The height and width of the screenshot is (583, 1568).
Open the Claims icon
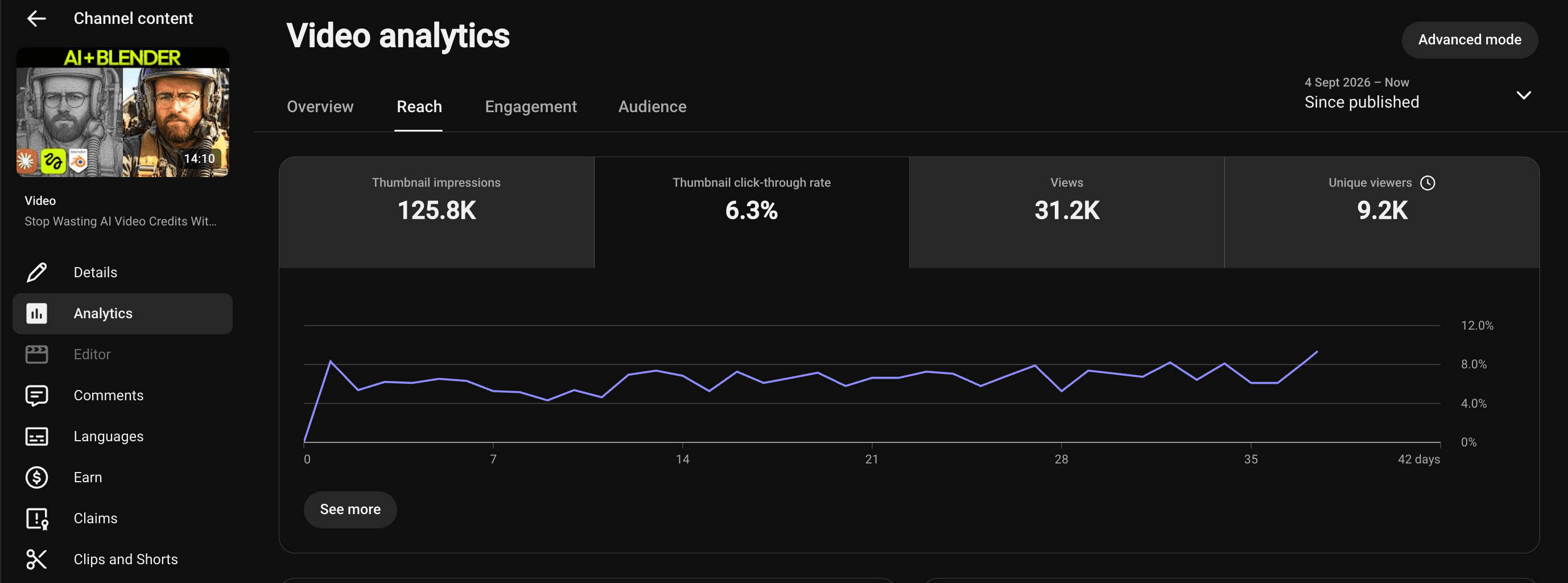click(x=36, y=519)
